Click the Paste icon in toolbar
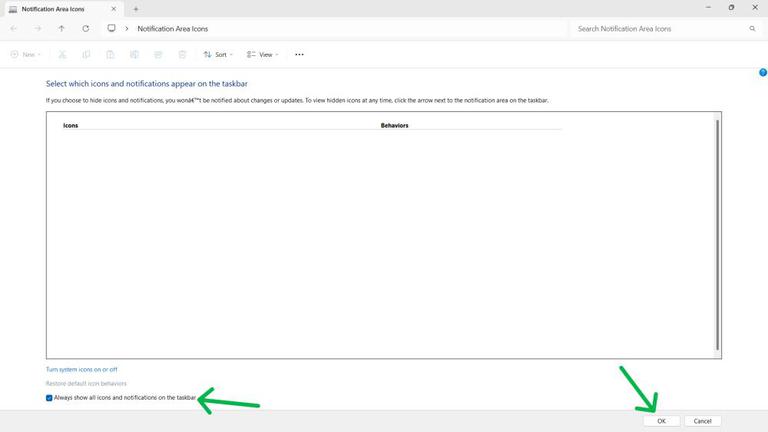Image resolution: width=768 pixels, height=432 pixels. (110, 54)
